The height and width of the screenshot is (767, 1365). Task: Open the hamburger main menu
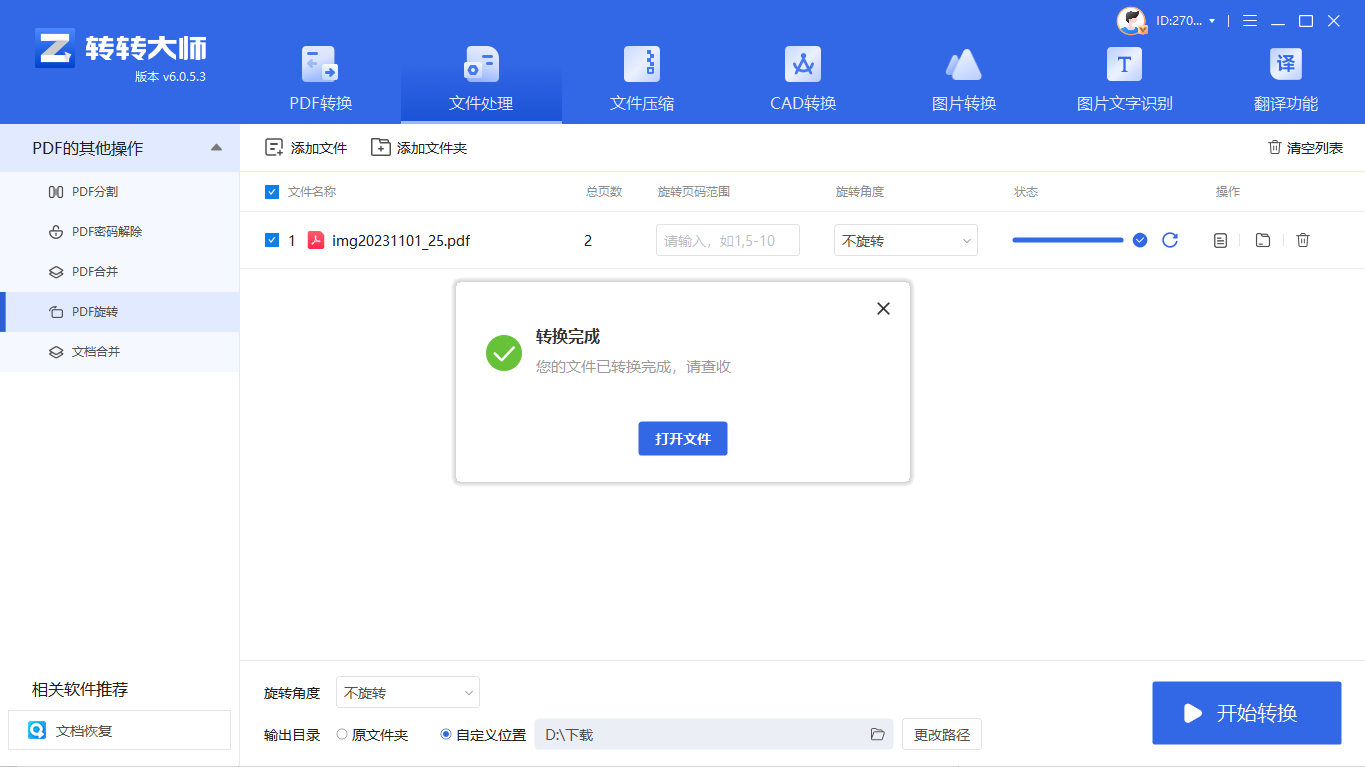[1249, 21]
